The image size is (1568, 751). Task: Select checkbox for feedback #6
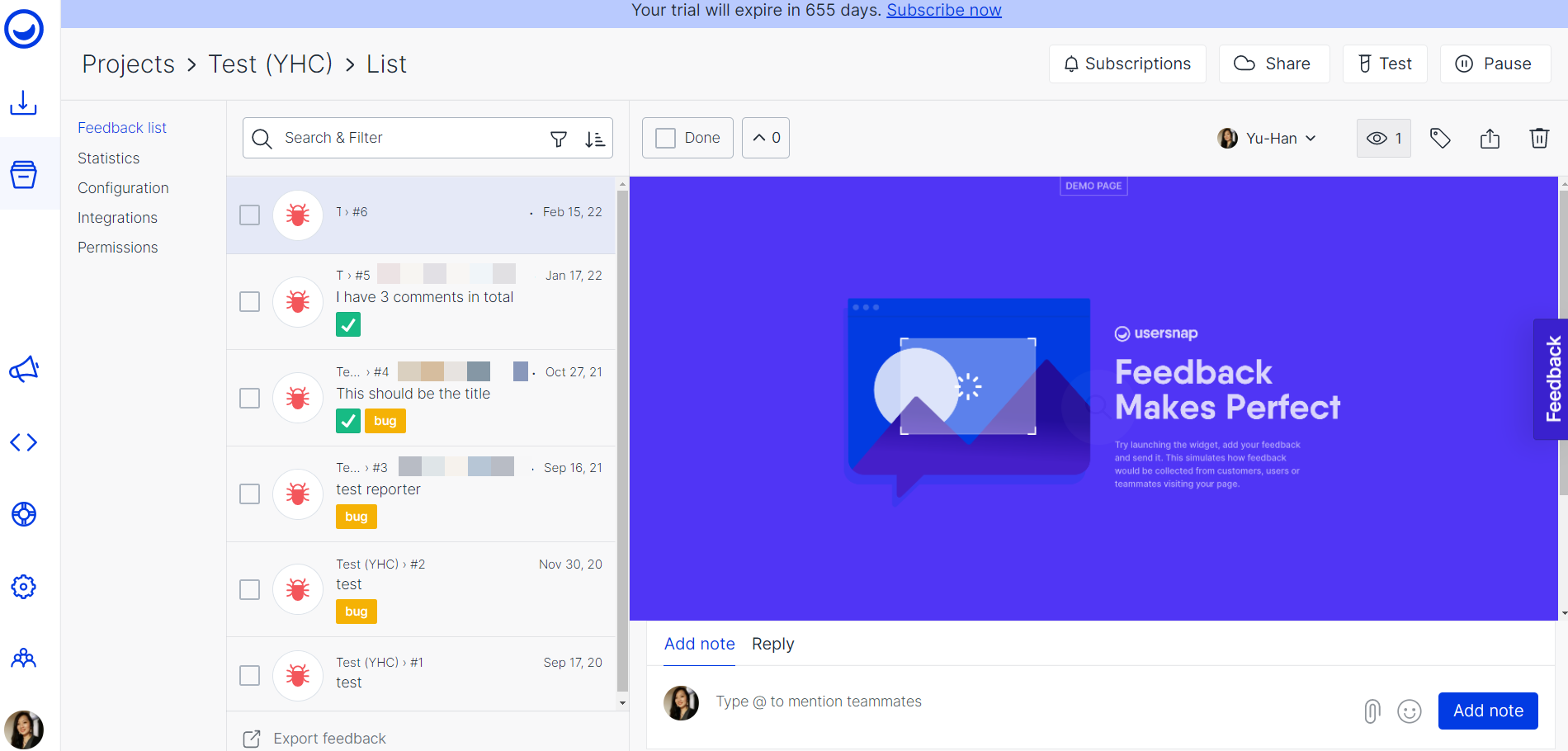click(249, 215)
